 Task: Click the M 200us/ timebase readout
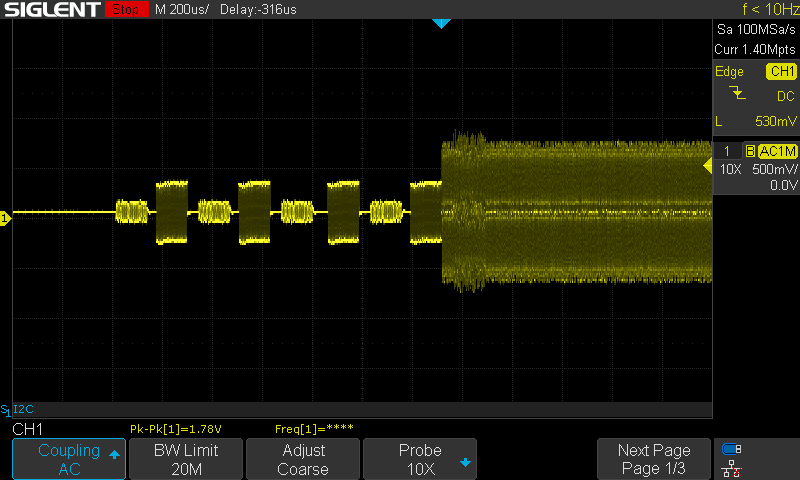[x=182, y=9]
